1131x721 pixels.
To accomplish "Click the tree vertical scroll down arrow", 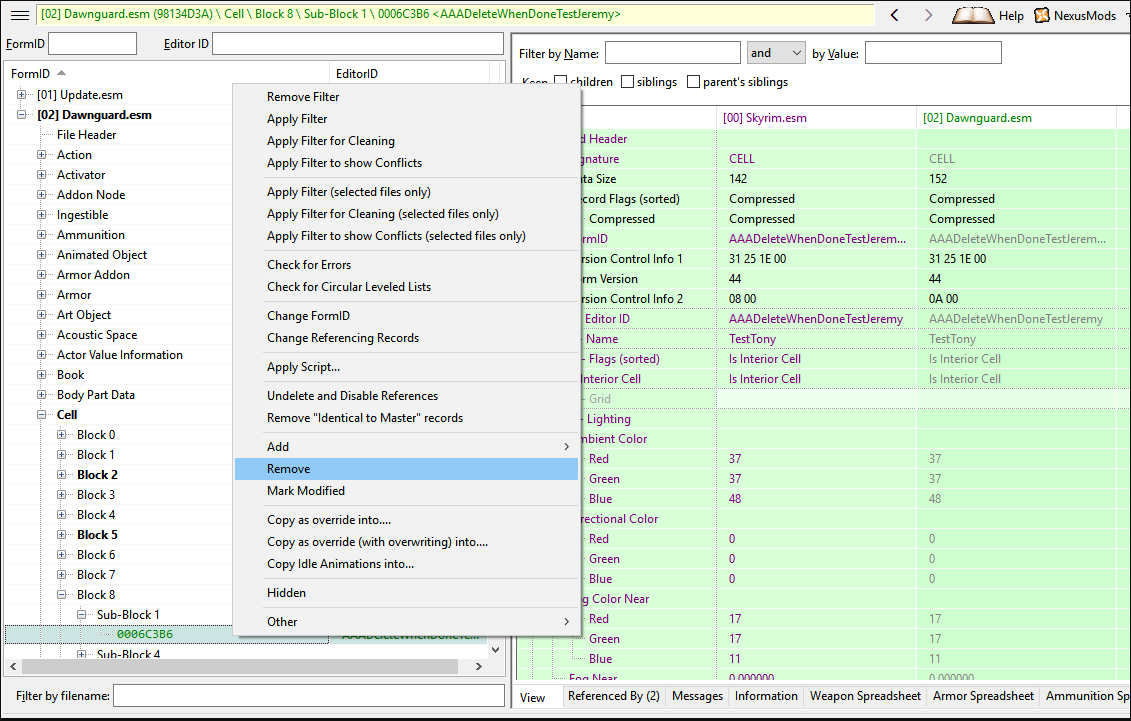I will point(496,650).
